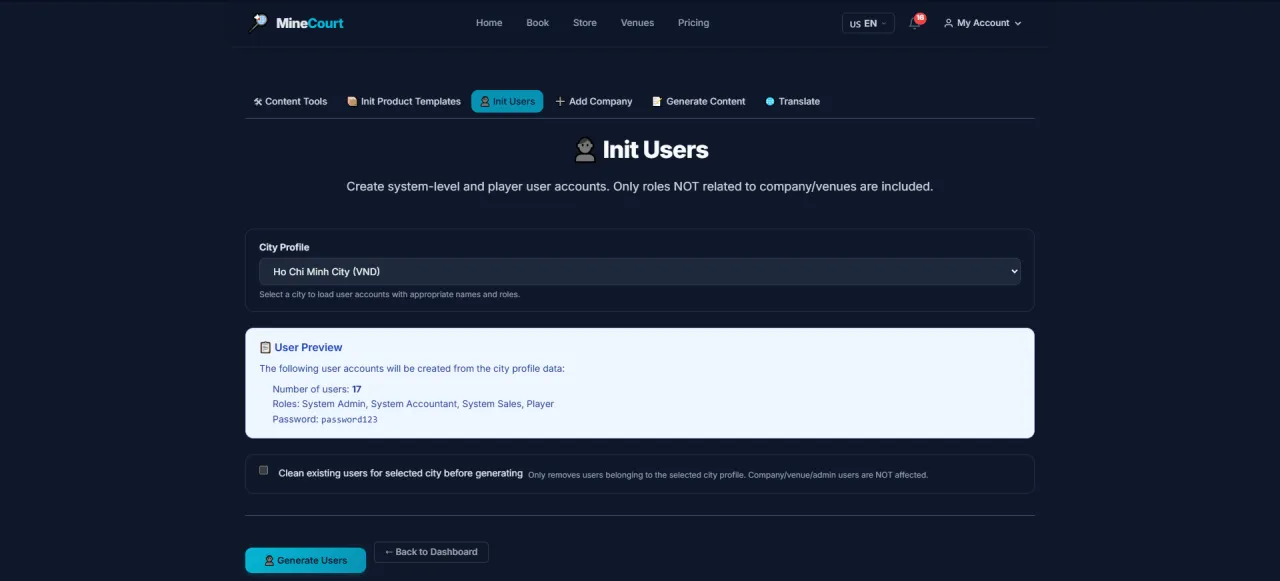Viewport: 1280px width, 581px height.
Task: Click the Add Company plus icon
Action: click(560, 101)
